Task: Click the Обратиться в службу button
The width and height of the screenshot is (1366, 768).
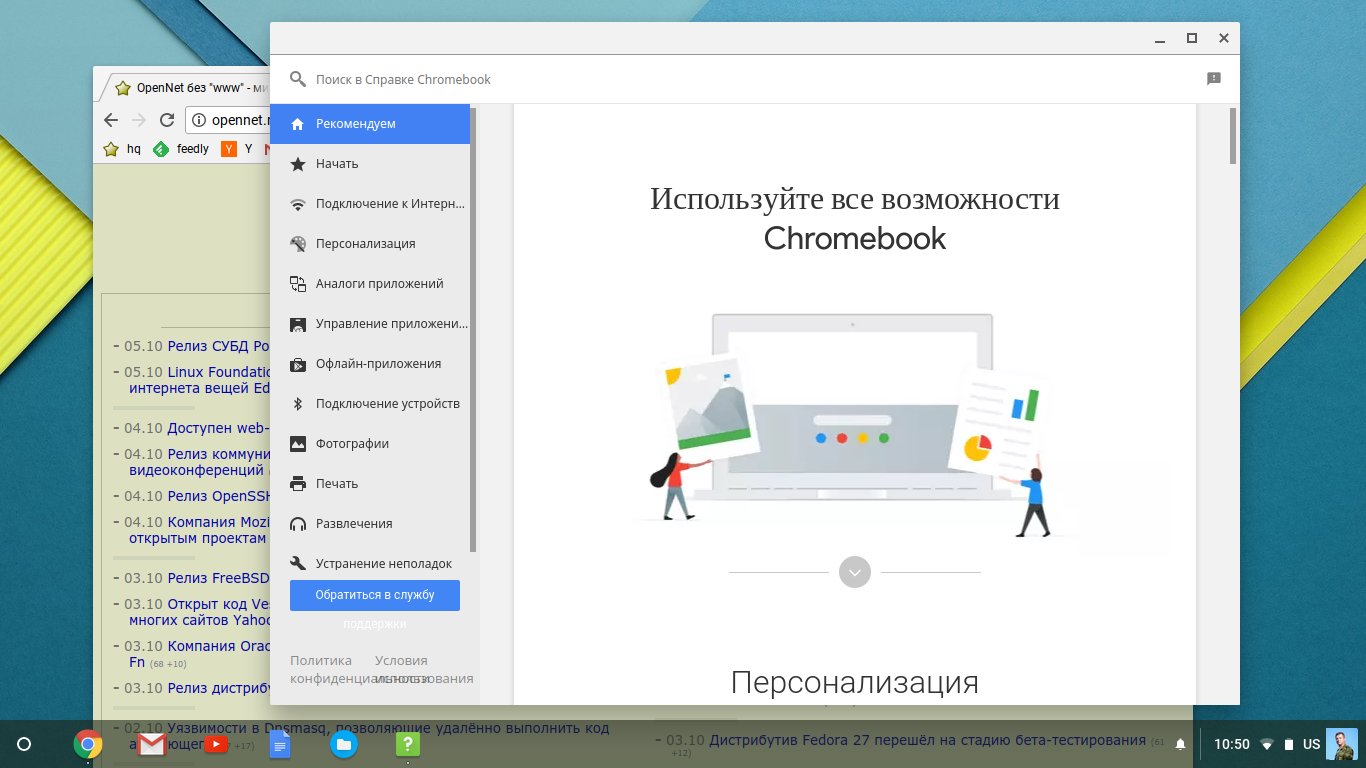Action: pyautogui.click(x=375, y=595)
